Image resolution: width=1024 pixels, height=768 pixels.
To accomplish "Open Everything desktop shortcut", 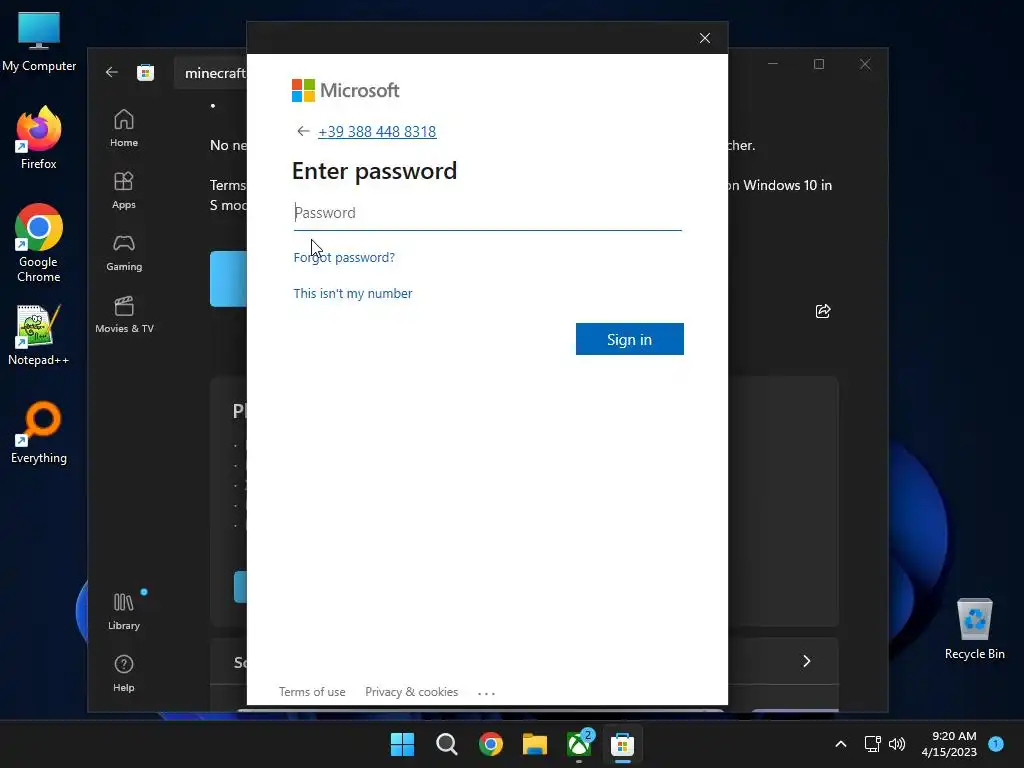I will point(39,432).
